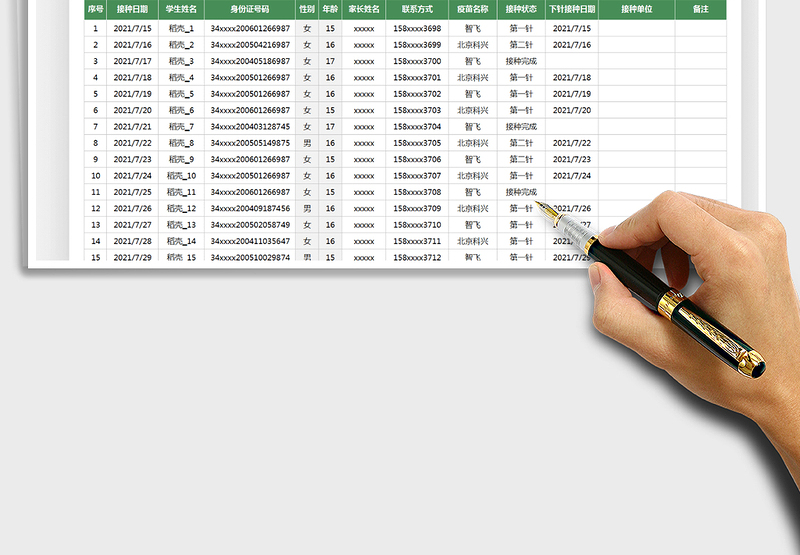
Task: Click the phone cell 158xxxx3698
Action: tap(417, 29)
